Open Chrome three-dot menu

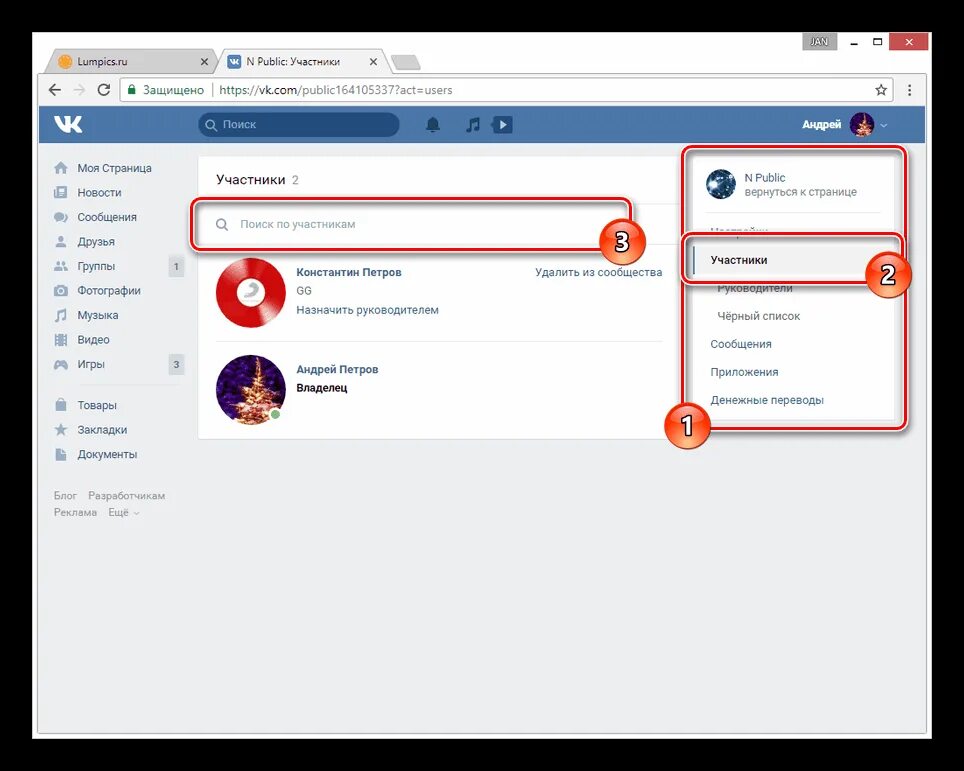[x=909, y=90]
